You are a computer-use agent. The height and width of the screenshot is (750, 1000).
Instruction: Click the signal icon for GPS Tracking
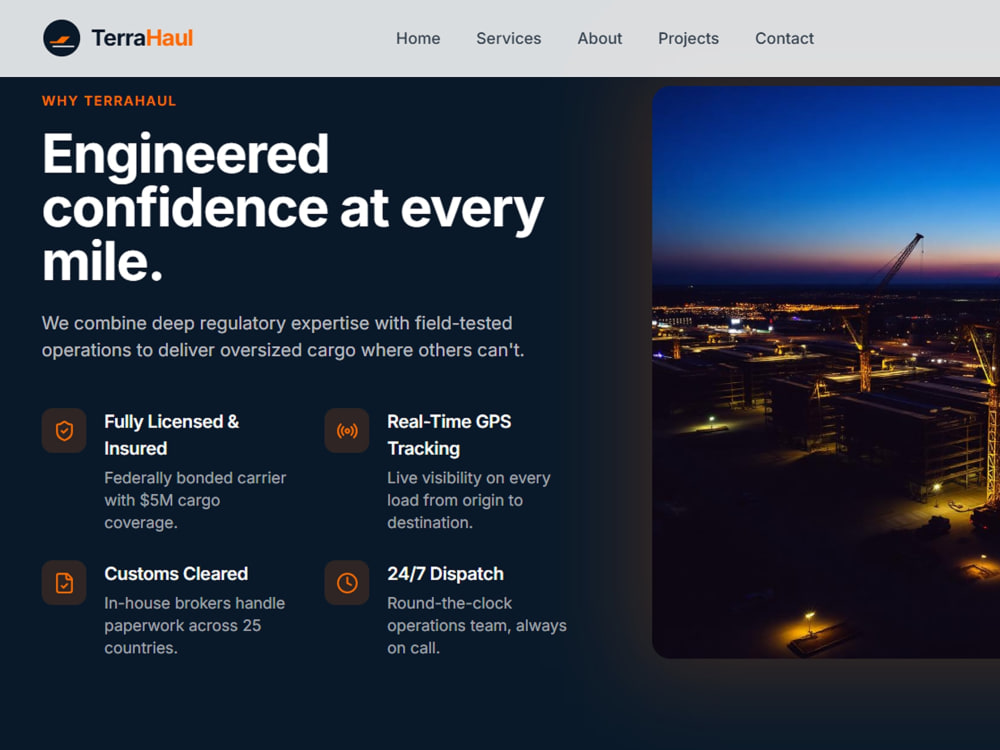click(x=347, y=430)
